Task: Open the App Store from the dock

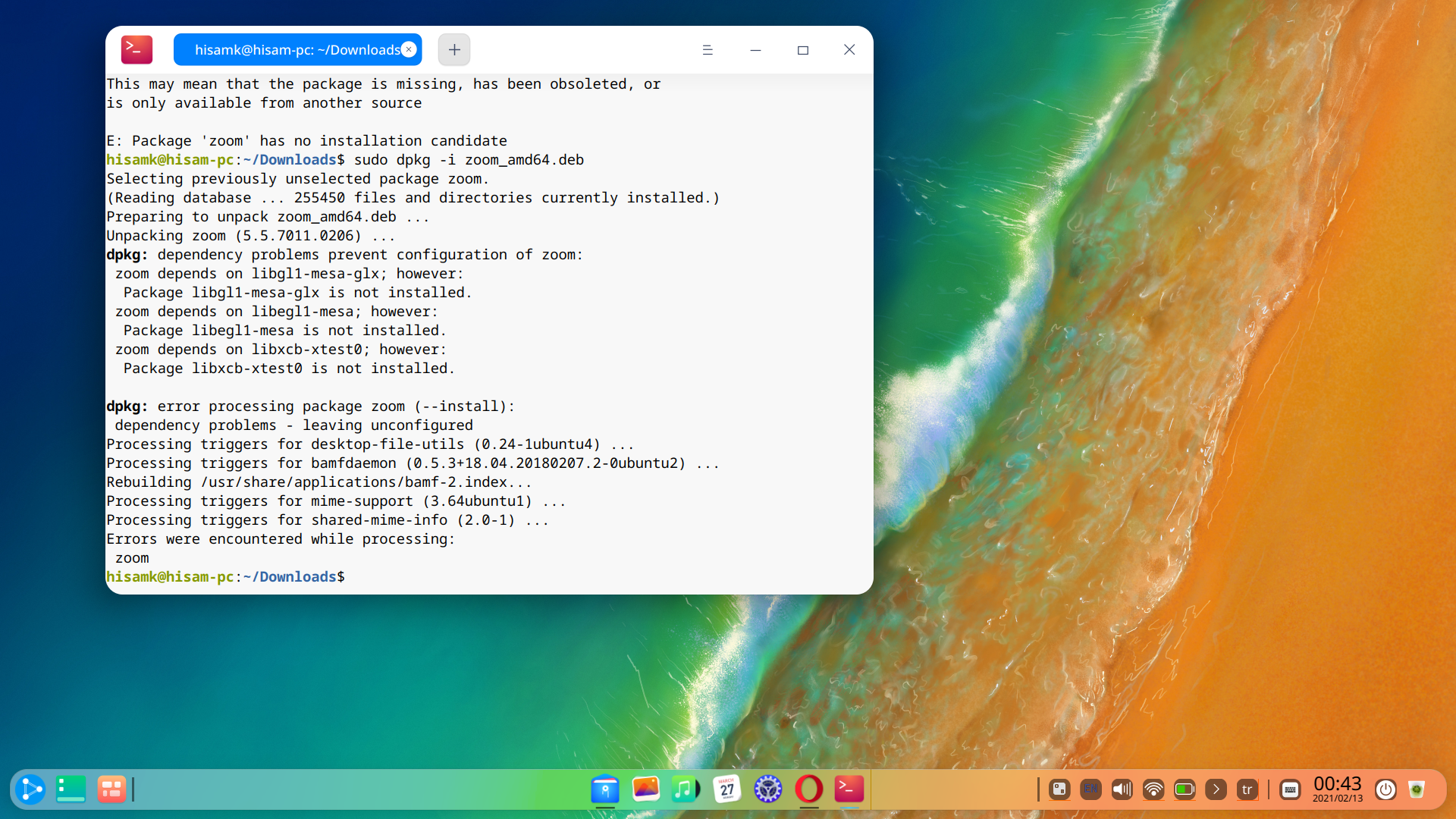Action: (x=605, y=789)
